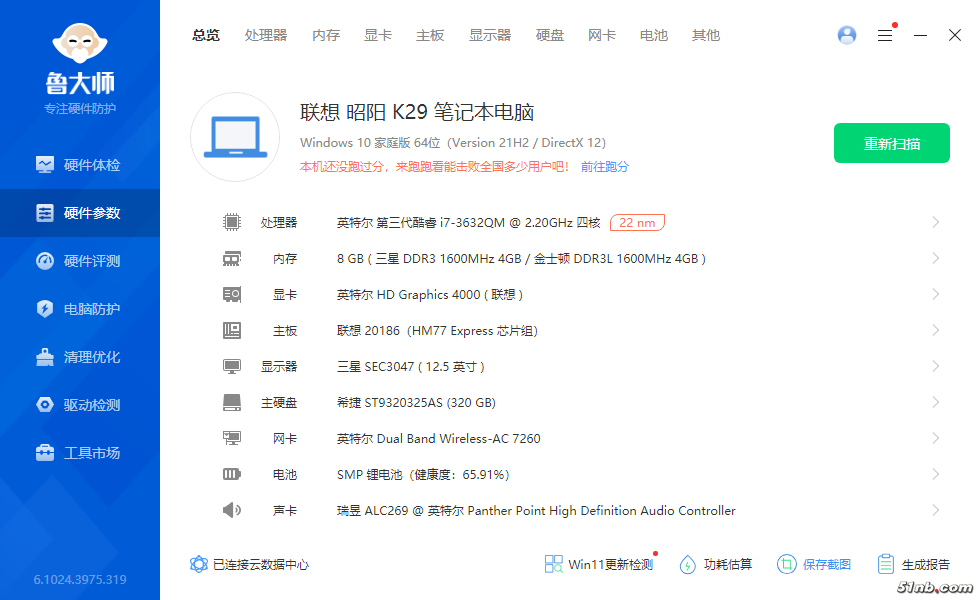Expand the 电池 battery details chevron
The image size is (980, 600).
tap(935, 474)
